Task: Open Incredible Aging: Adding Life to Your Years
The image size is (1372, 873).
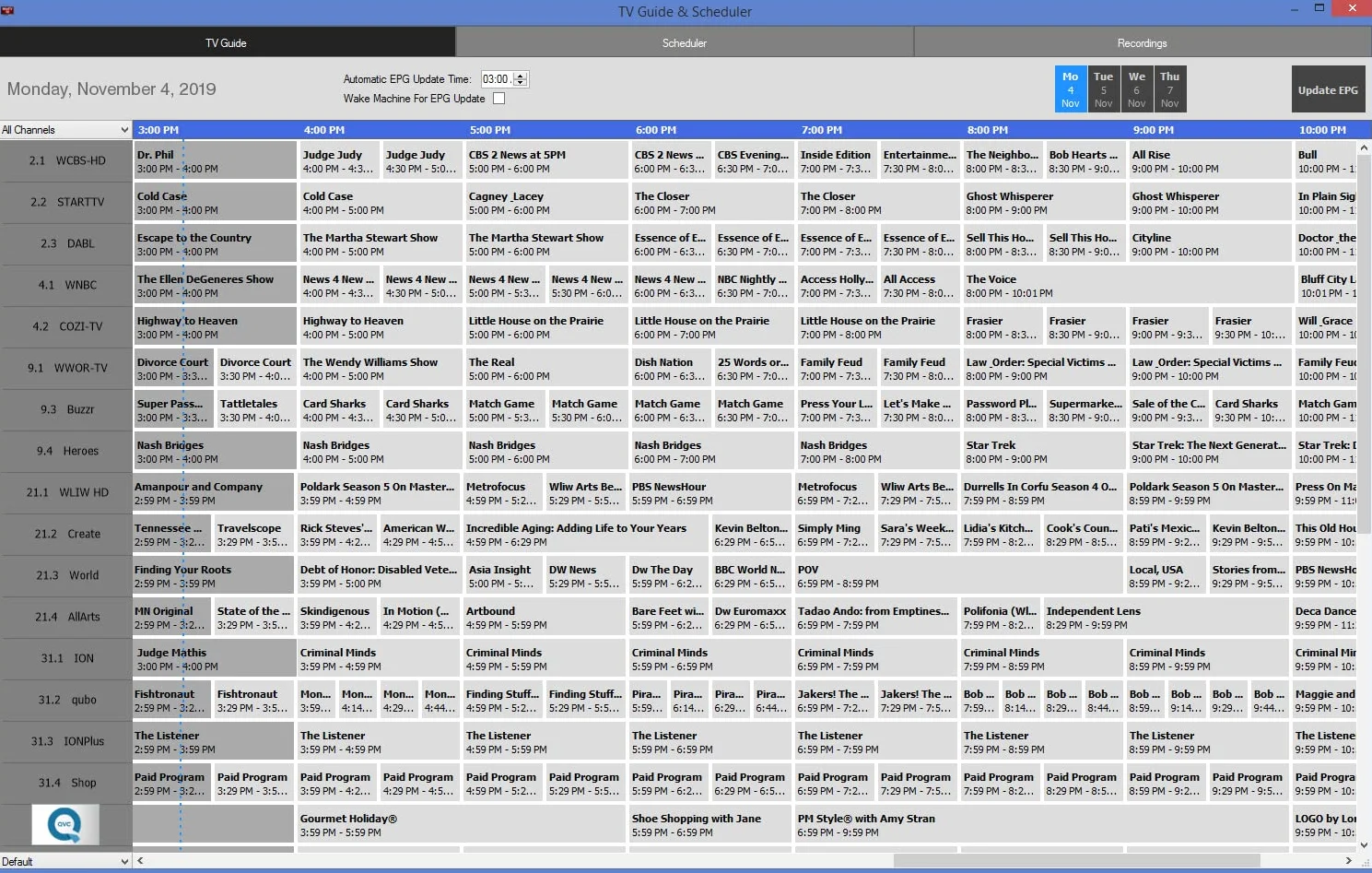Action: (x=586, y=534)
